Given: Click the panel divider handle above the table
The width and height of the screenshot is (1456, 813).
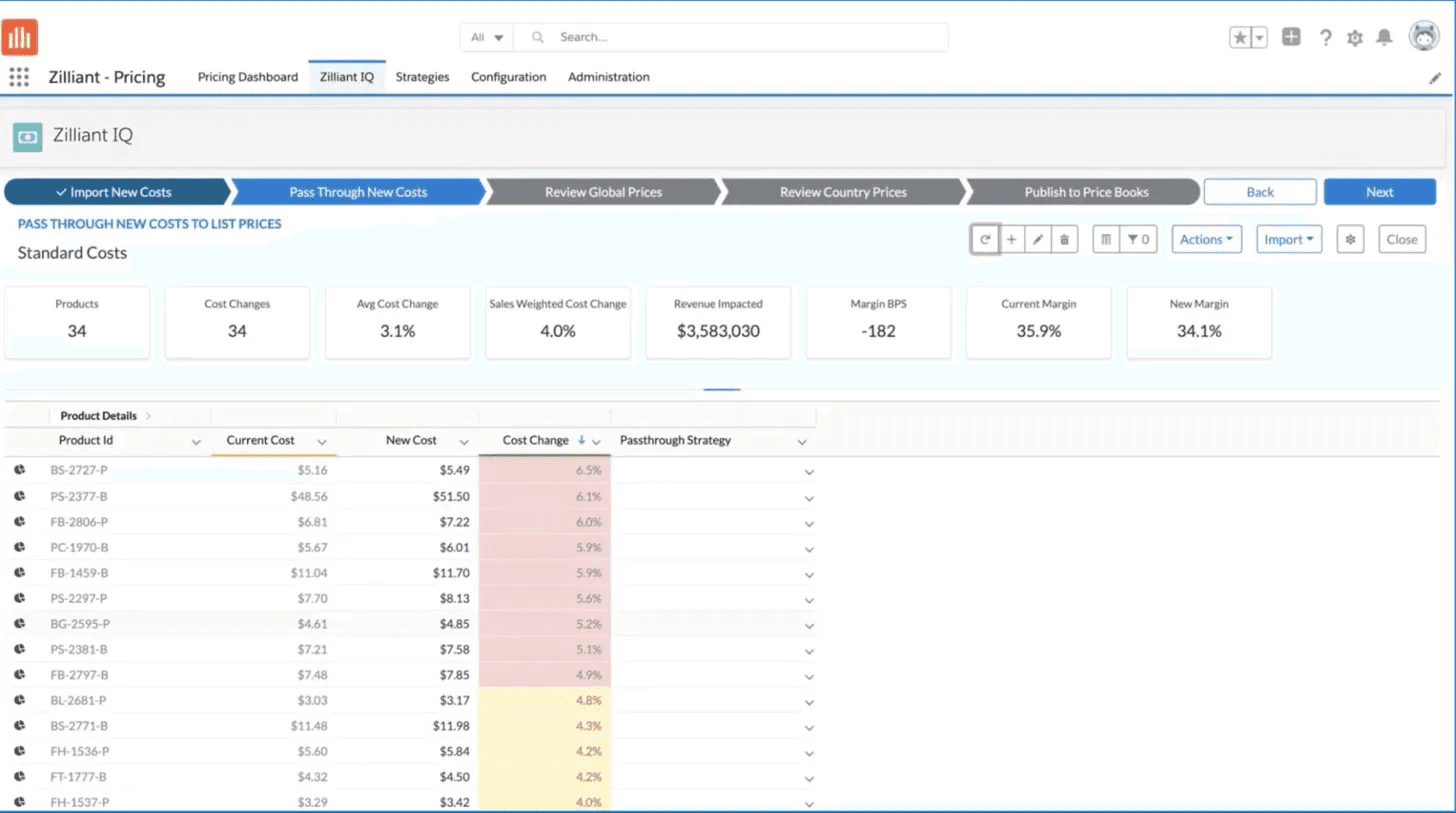Looking at the screenshot, I should [x=722, y=389].
